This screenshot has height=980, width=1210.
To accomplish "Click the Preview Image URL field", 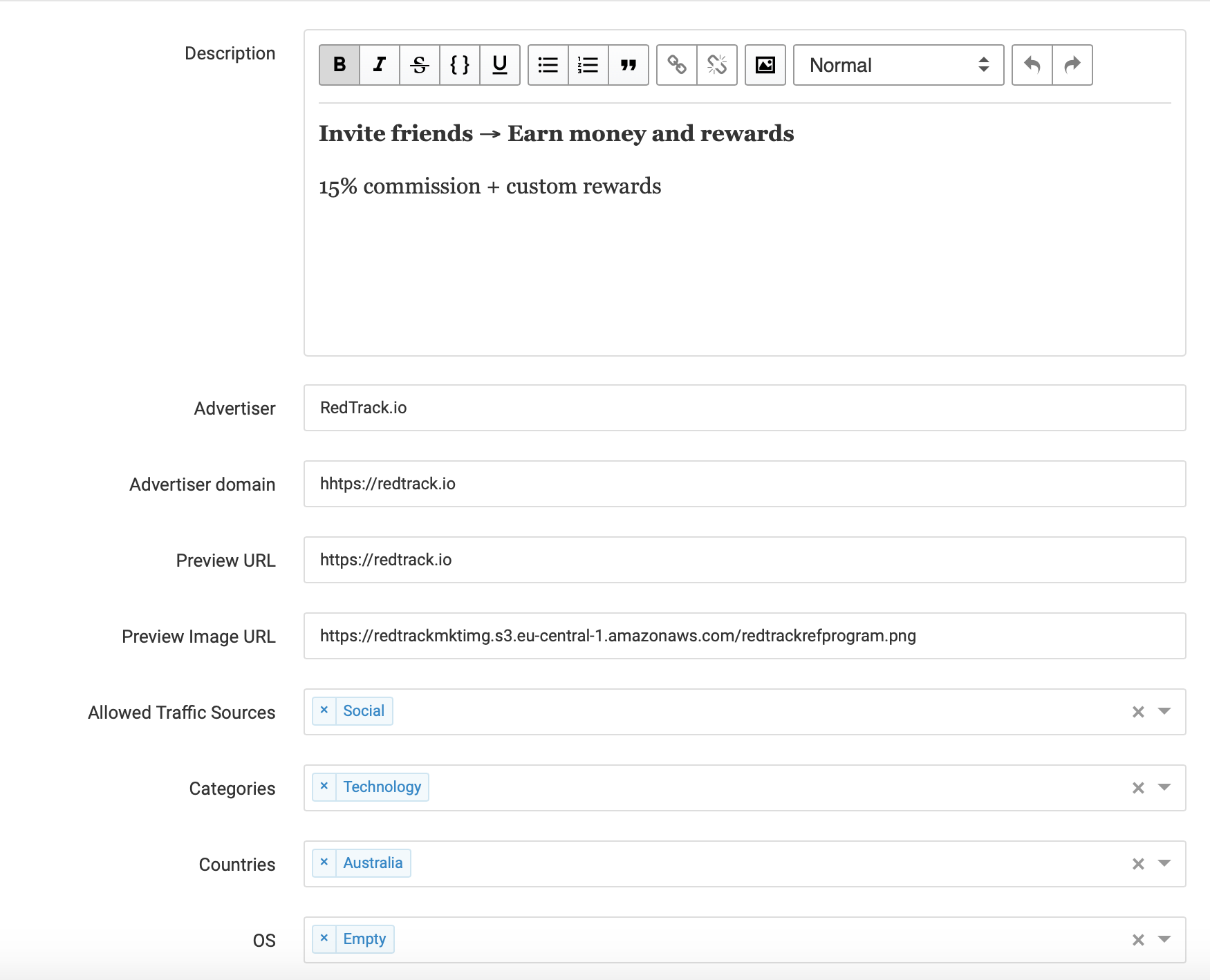I will (x=745, y=636).
